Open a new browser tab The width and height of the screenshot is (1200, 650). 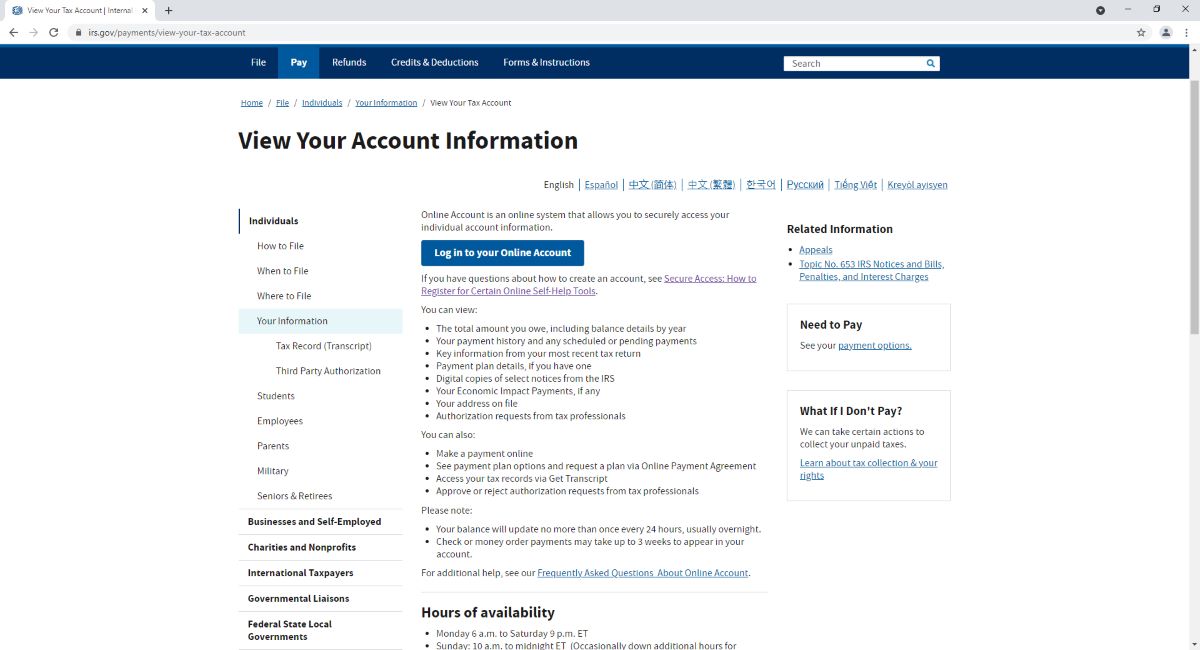(168, 10)
